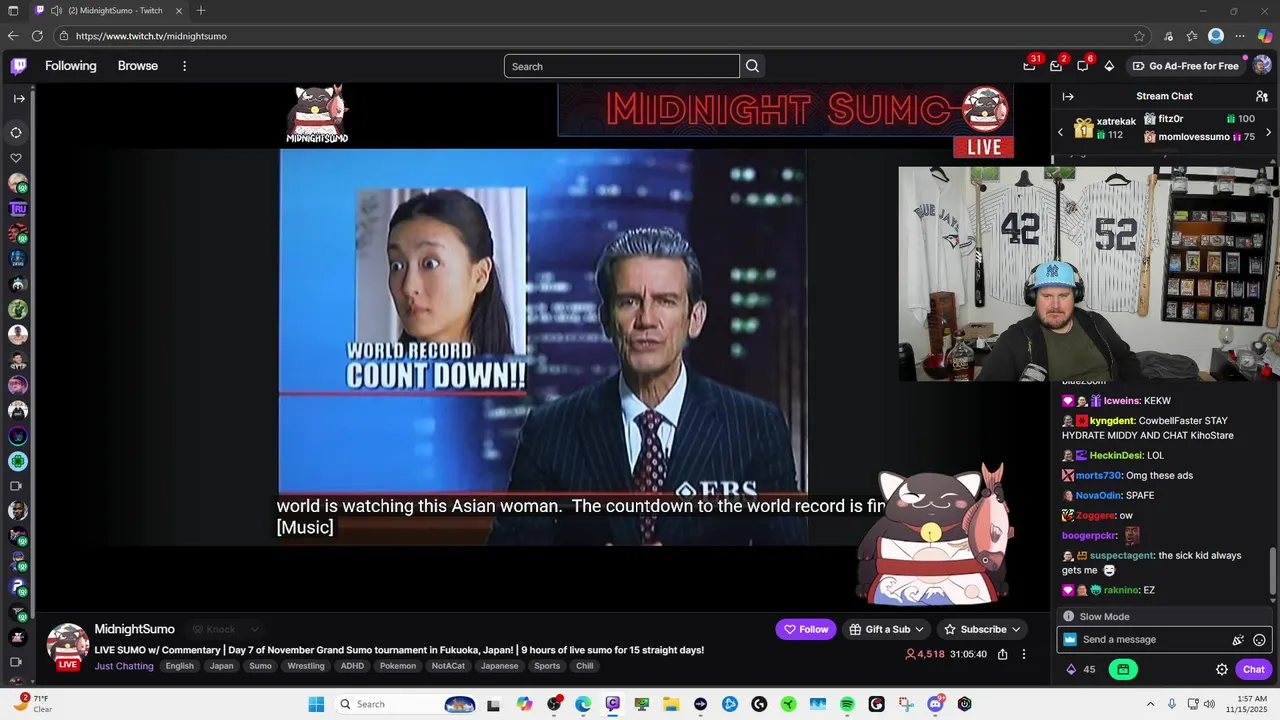
Task: Click the Windows Start button
Action: tap(316, 704)
